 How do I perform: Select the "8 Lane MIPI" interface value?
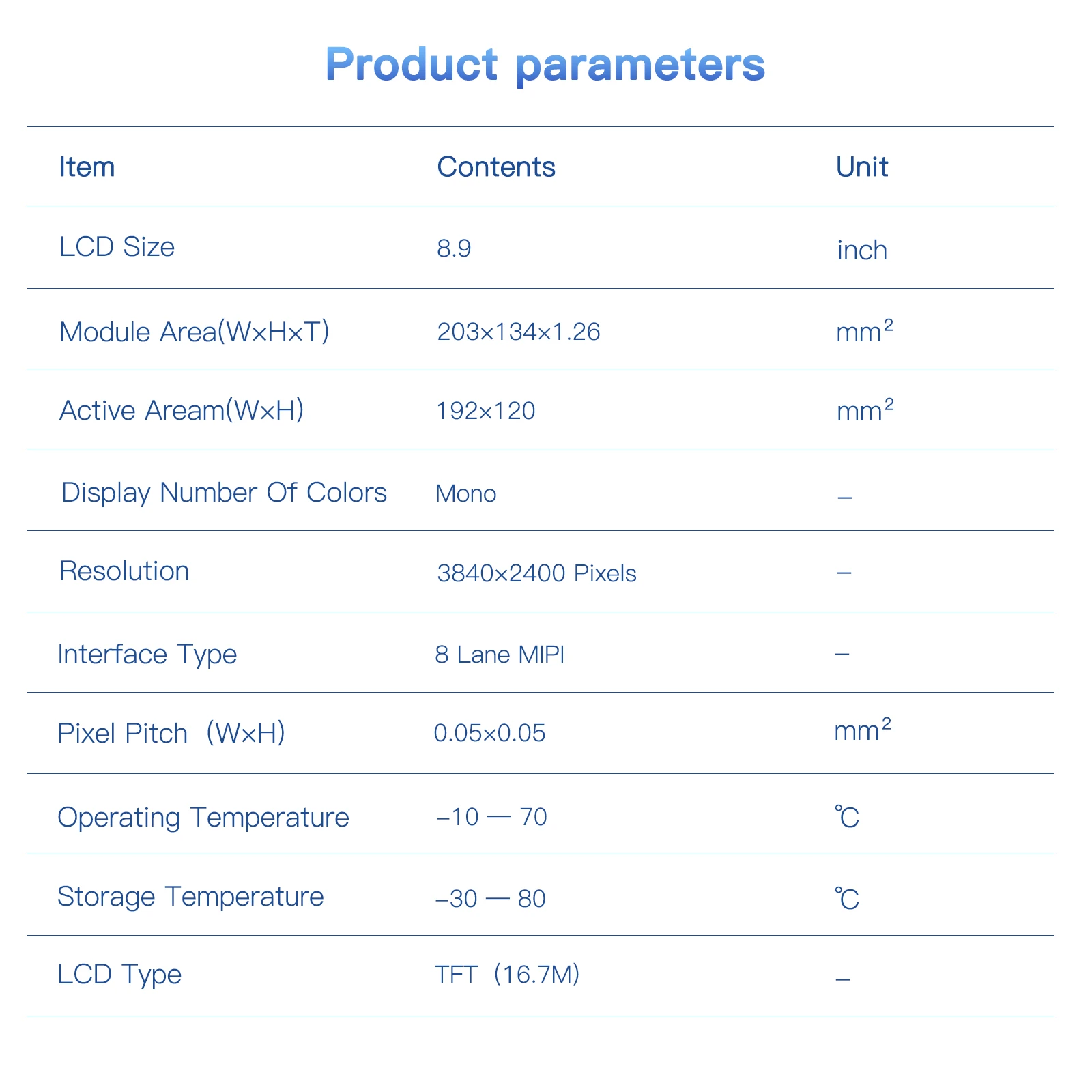coord(499,655)
